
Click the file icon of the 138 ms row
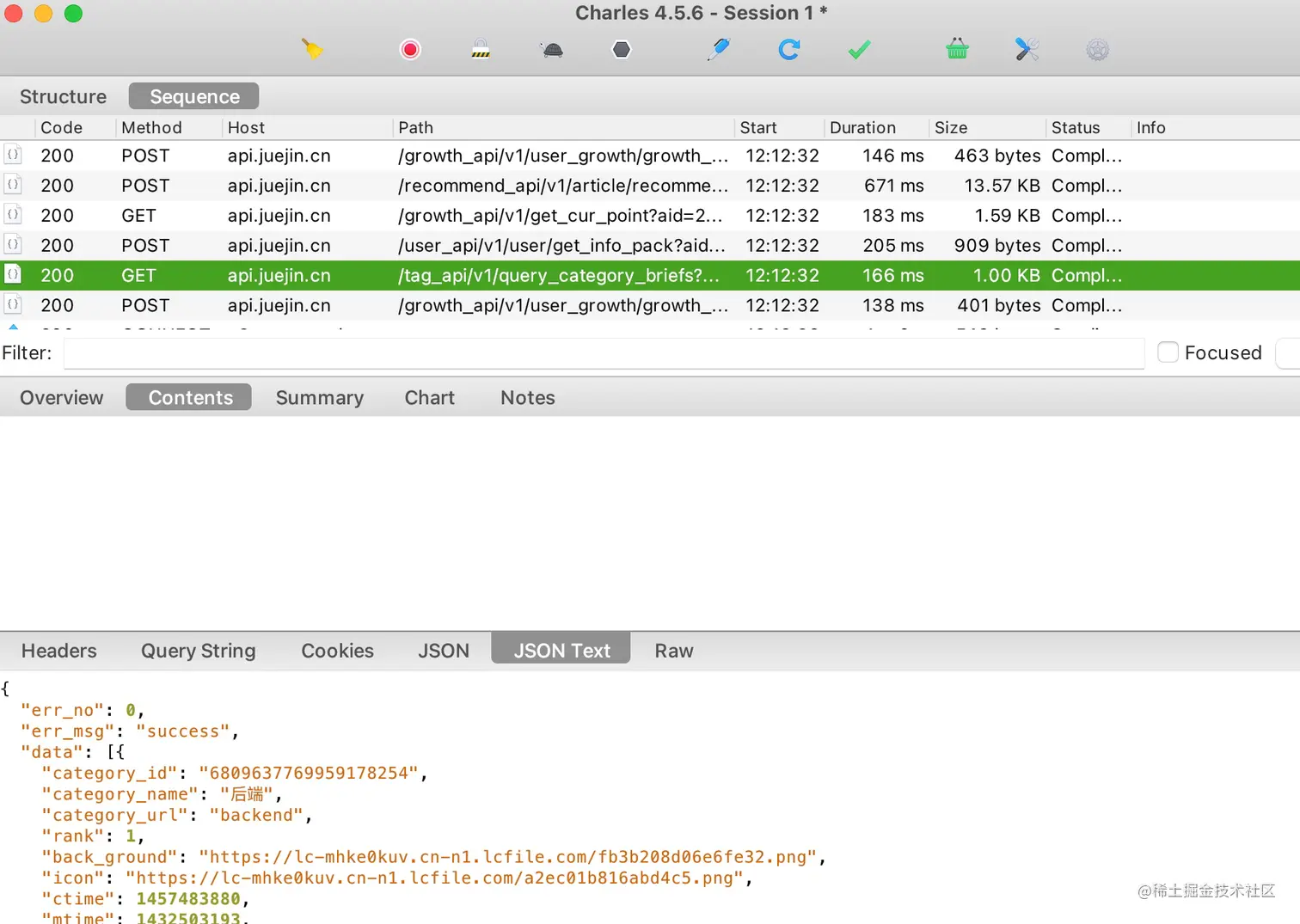tap(13, 305)
